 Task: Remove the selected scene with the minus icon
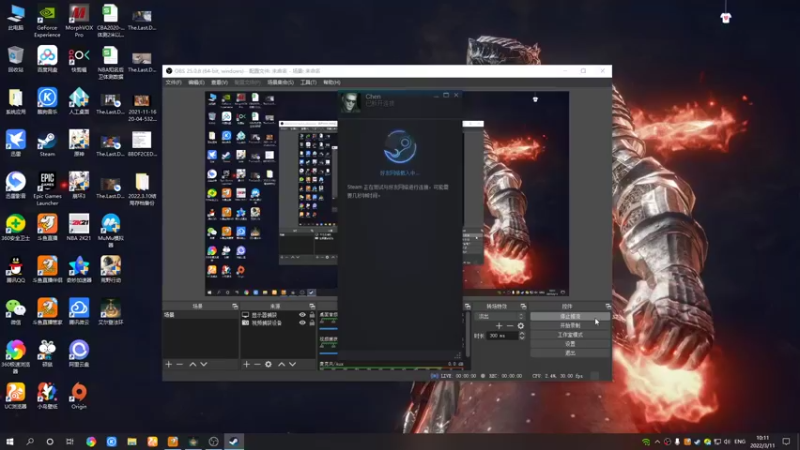(x=180, y=364)
